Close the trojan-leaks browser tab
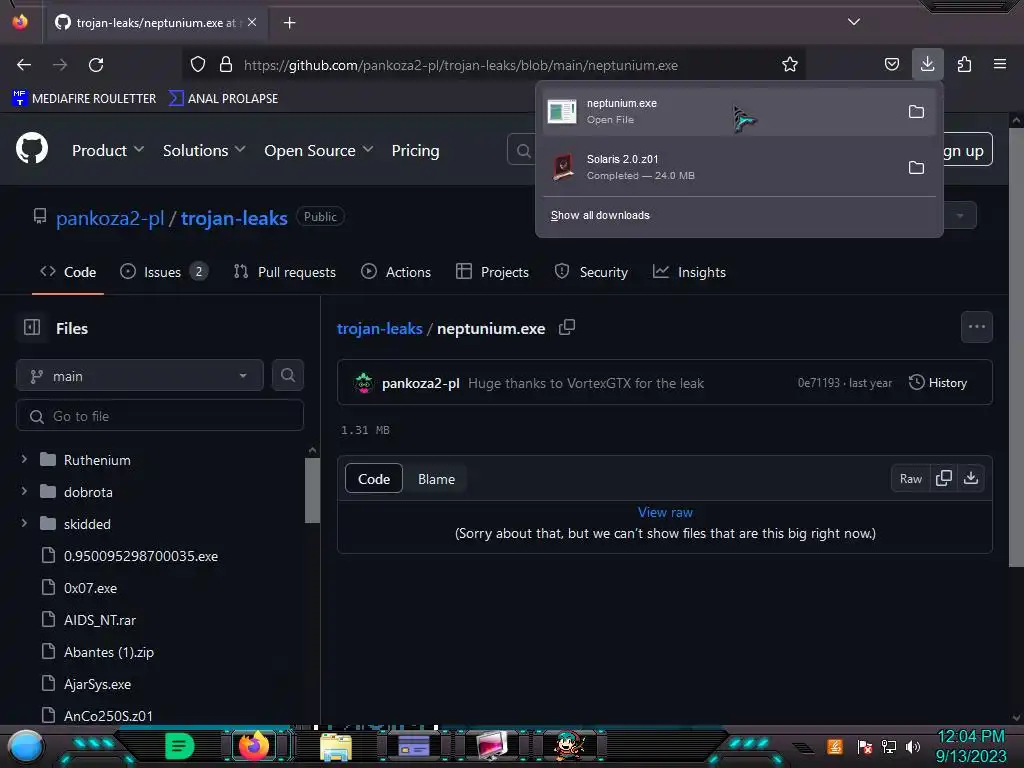The image size is (1024, 768). point(252,22)
